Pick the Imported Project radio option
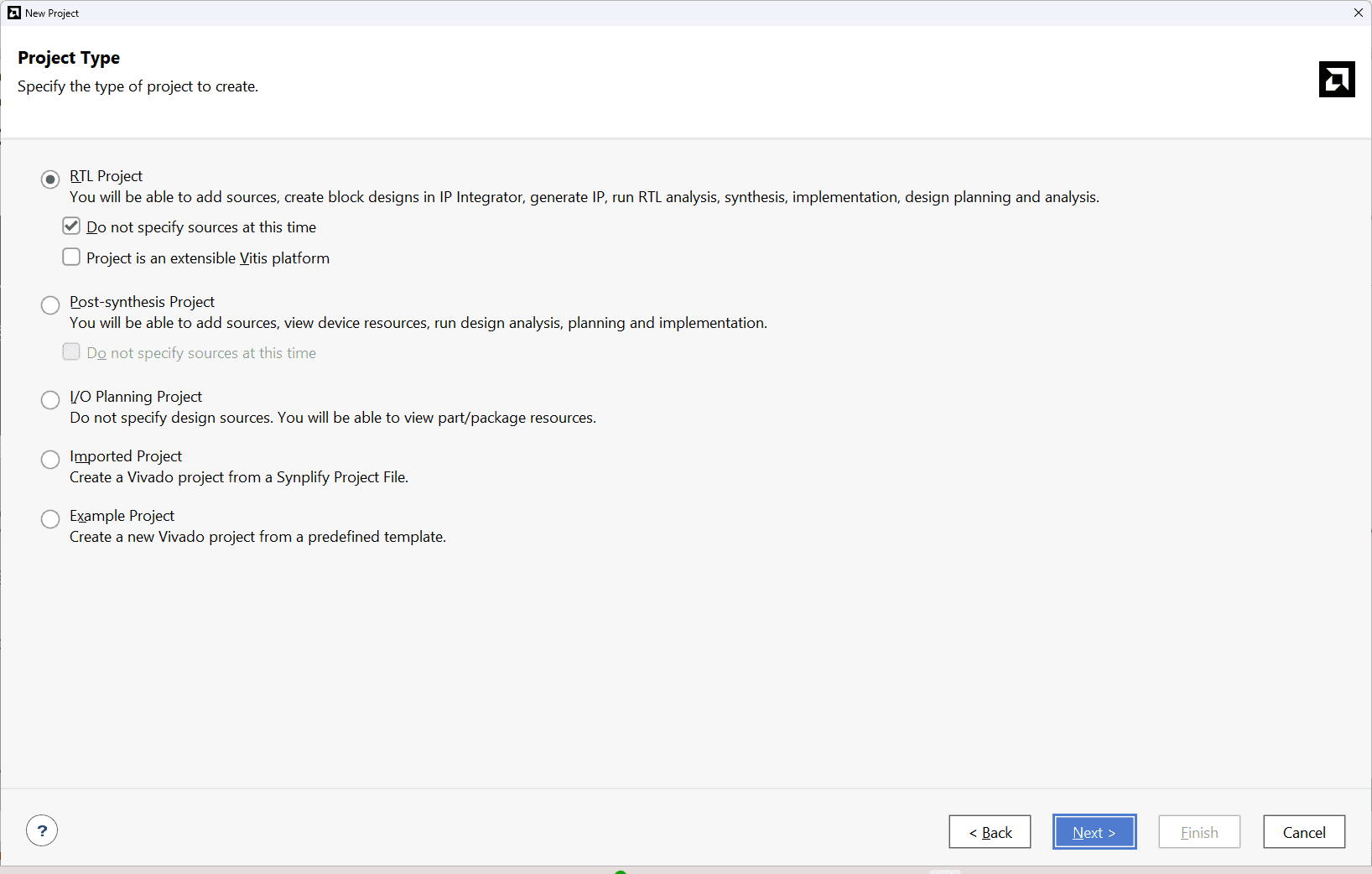 click(x=50, y=459)
